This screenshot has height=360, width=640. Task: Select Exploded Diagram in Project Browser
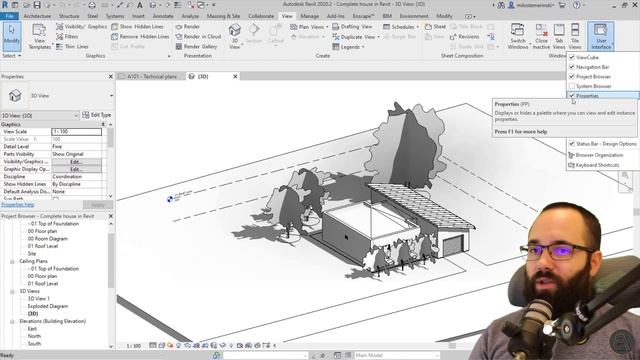[x=47, y=306]
